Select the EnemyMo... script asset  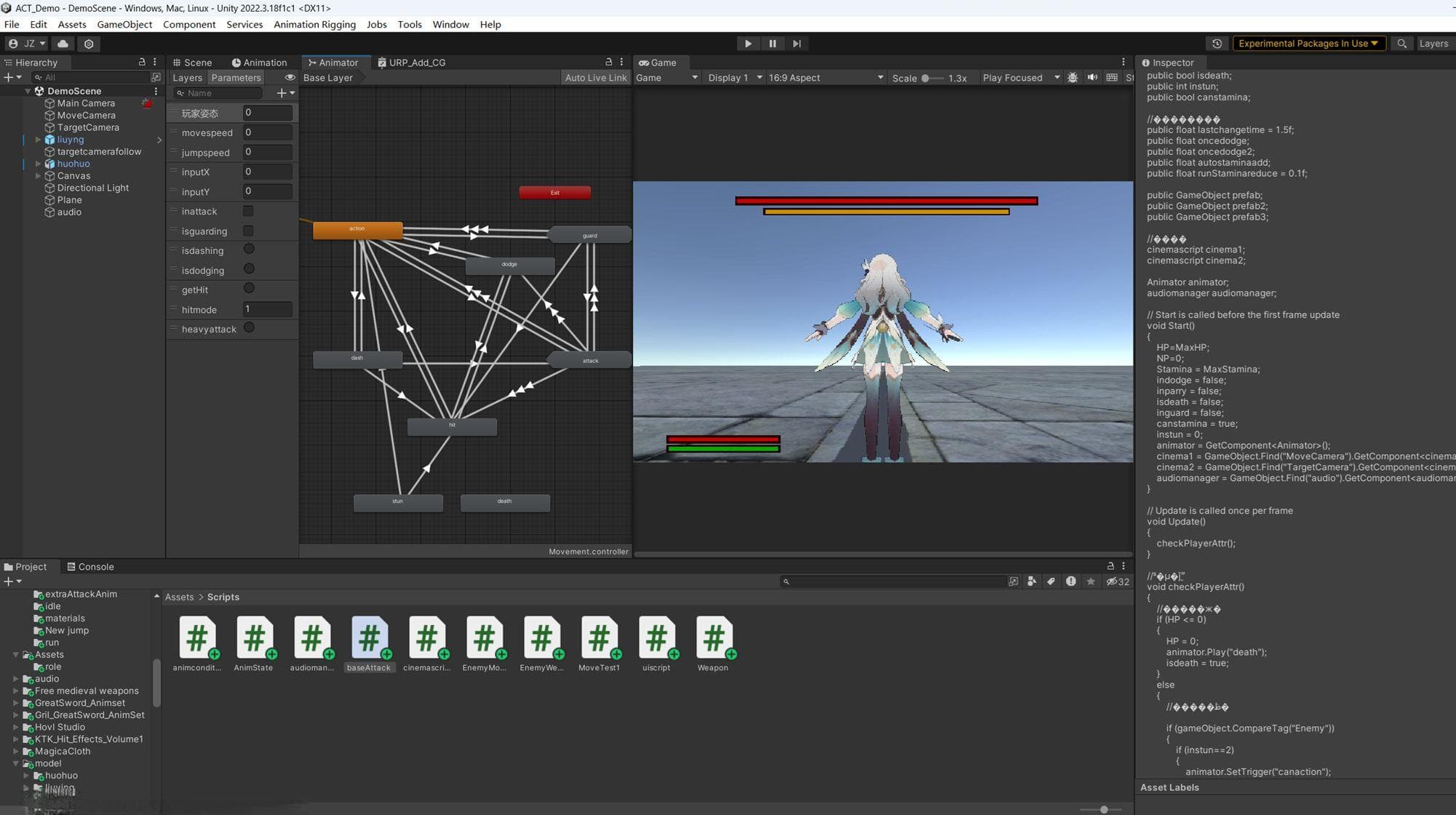[484, 644]
